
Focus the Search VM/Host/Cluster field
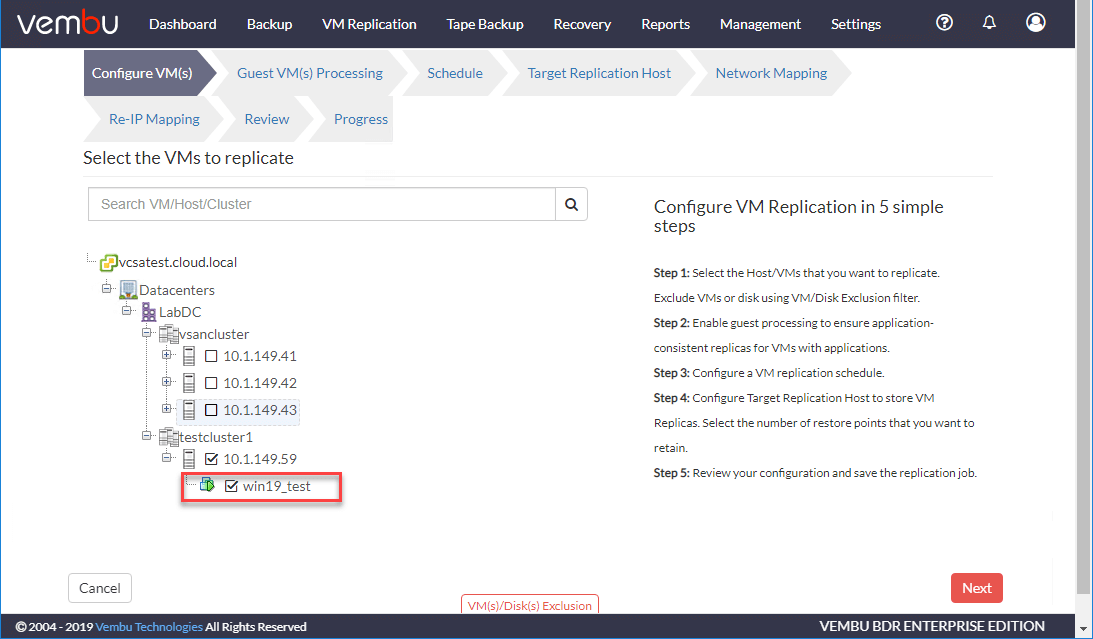[x=322, y=204]
